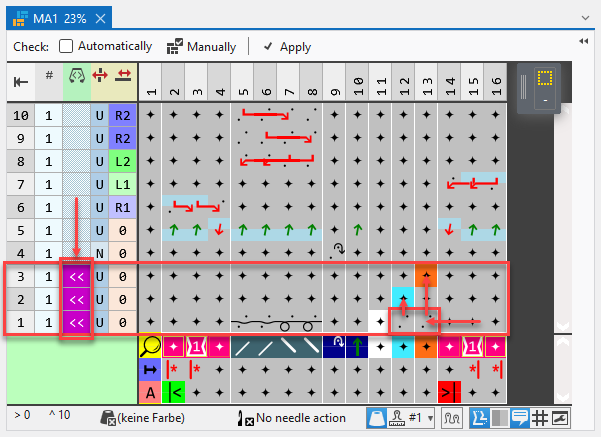Image resolution: width=601 pixels, height=437 pixels.
Task: Click the blue tab-arrow icon below the magnifier
Action: click(x=148, y=369)
